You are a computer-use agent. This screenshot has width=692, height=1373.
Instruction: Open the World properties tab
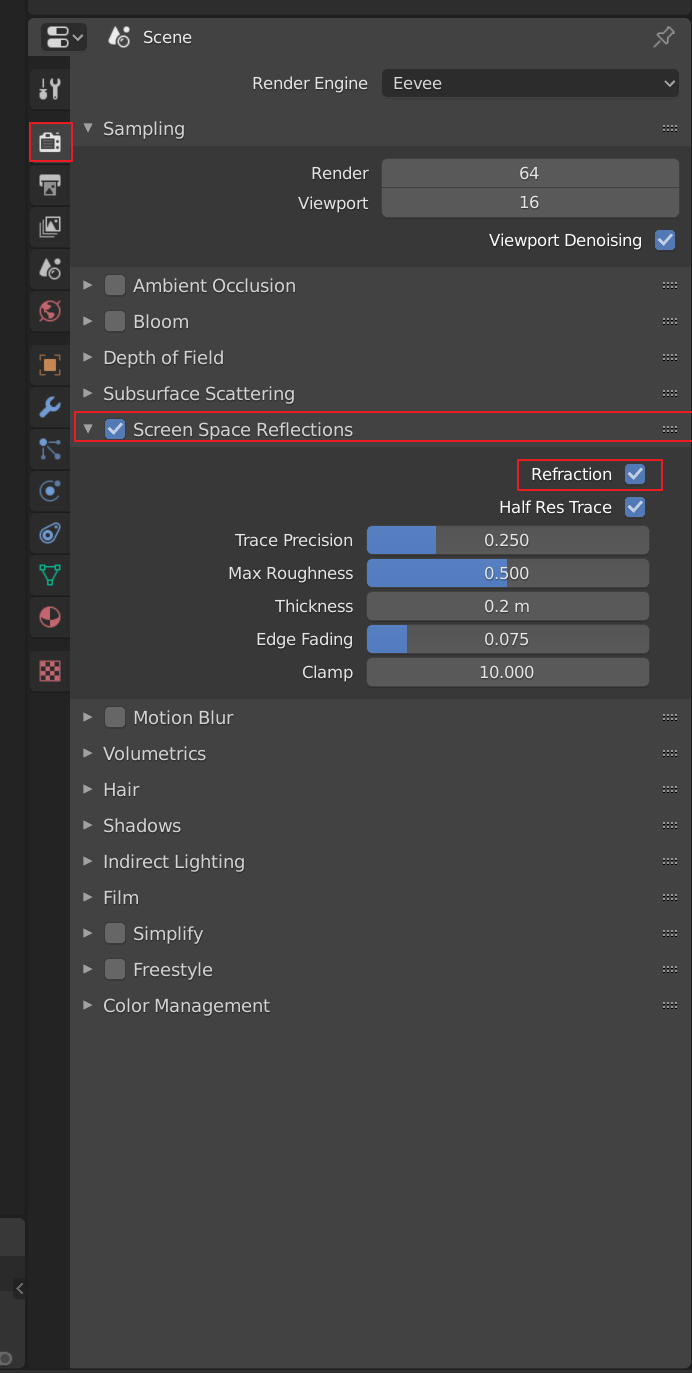50,311
